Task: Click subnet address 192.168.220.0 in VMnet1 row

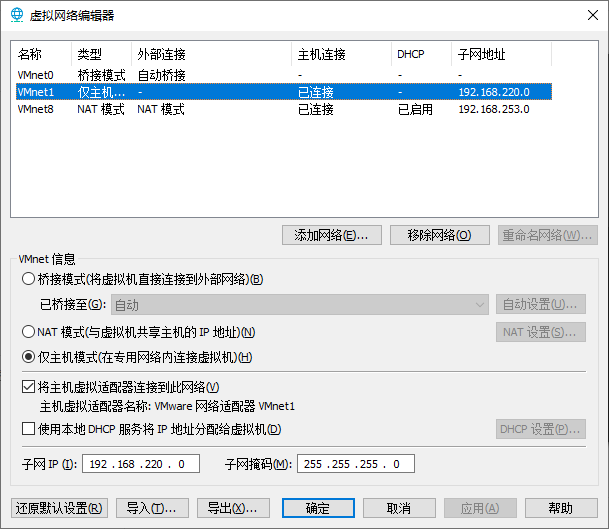Action: (494, 92)
